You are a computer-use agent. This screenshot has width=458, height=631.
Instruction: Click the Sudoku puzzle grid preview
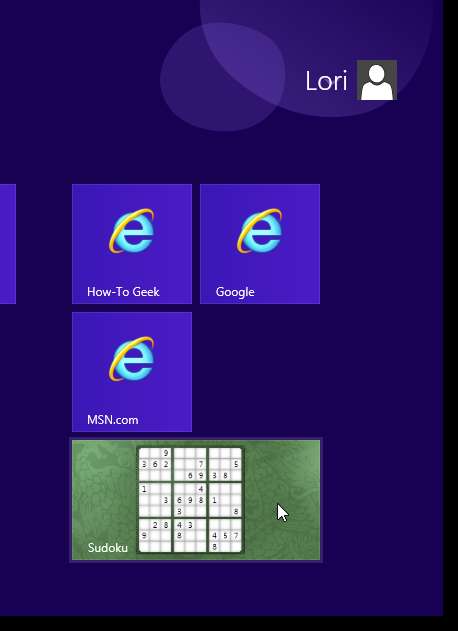190,500
